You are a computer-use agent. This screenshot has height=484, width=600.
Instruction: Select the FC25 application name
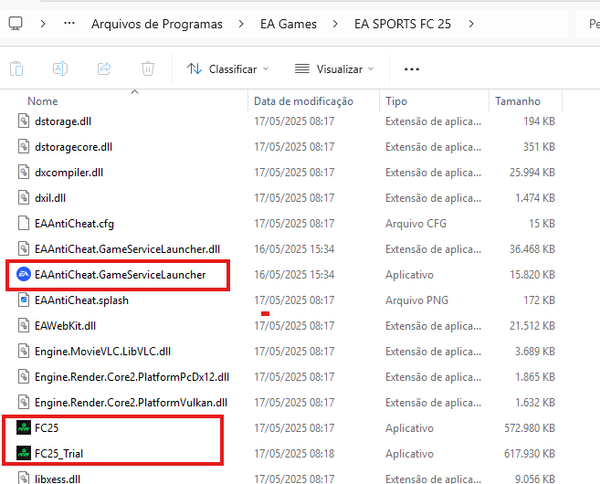pos(47,428)
